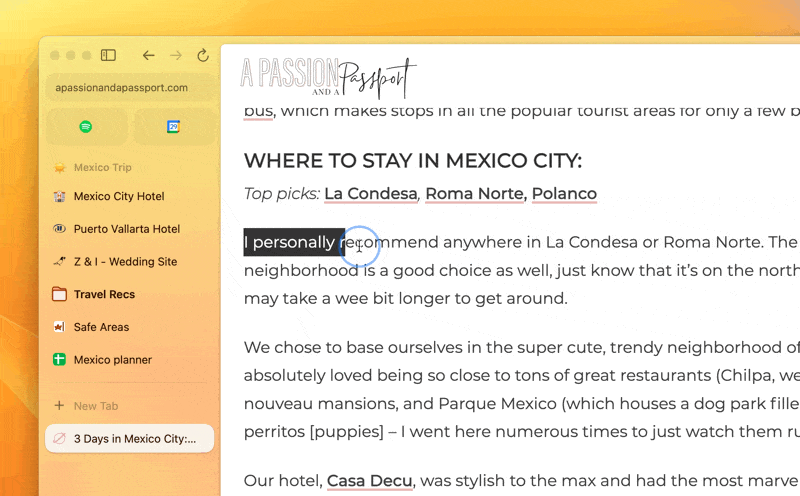Create a New Tab
800x496 pixels.
point(130,406)
